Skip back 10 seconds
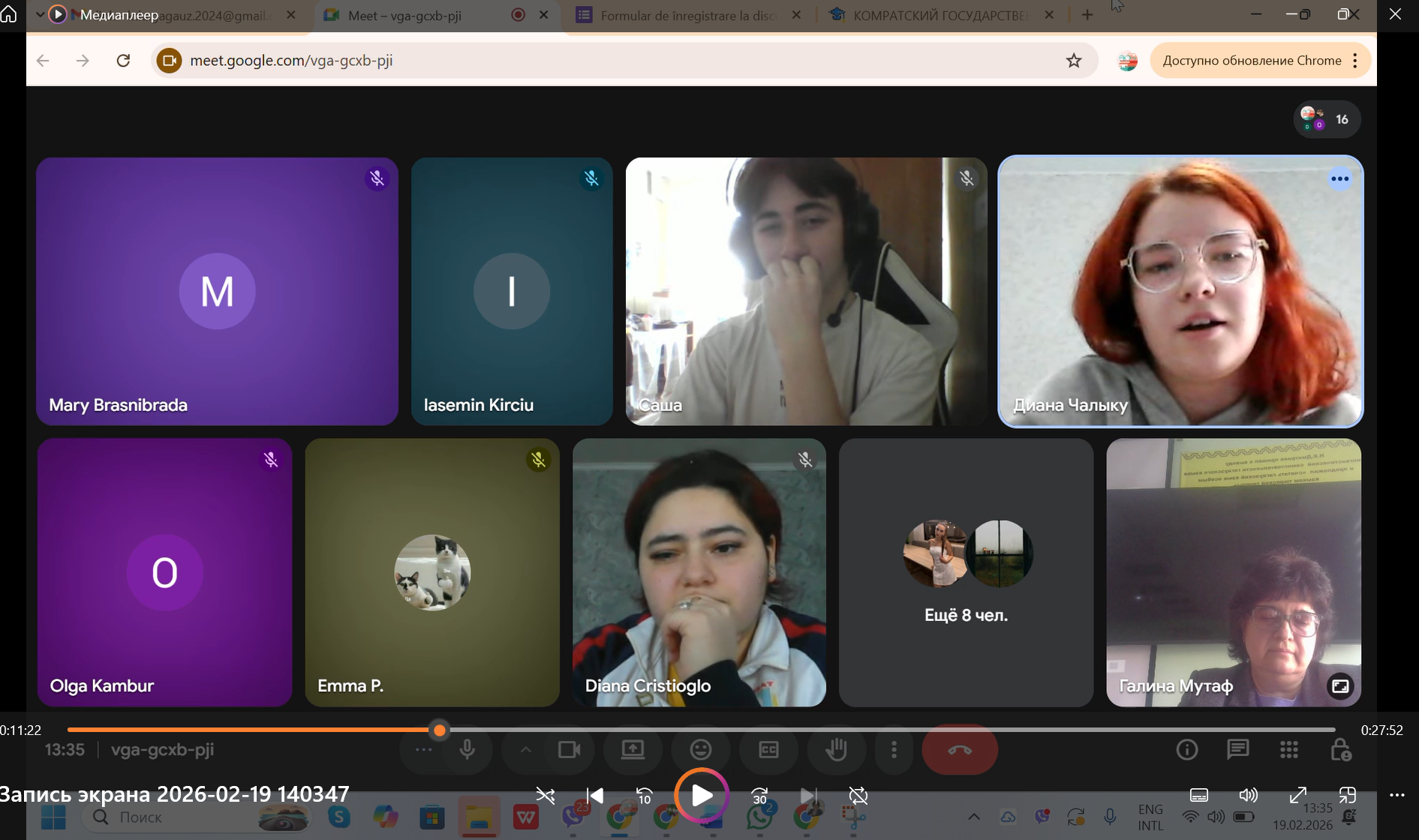Viewport: 1419px width, 840px height. coord(644,796)
